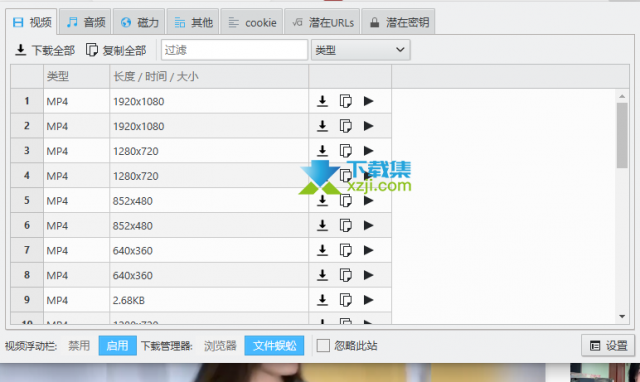640x382 pixels.
Task: Click the 类型 column header
Action: pos(76,76)
